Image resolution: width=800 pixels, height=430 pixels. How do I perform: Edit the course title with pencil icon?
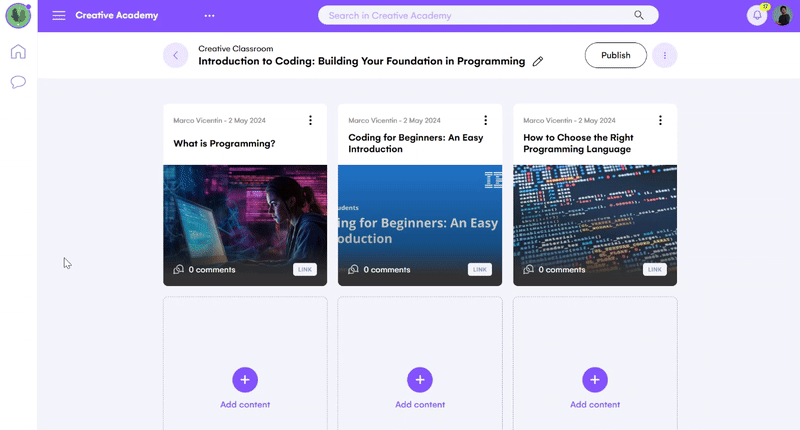[x=538, y=62]
